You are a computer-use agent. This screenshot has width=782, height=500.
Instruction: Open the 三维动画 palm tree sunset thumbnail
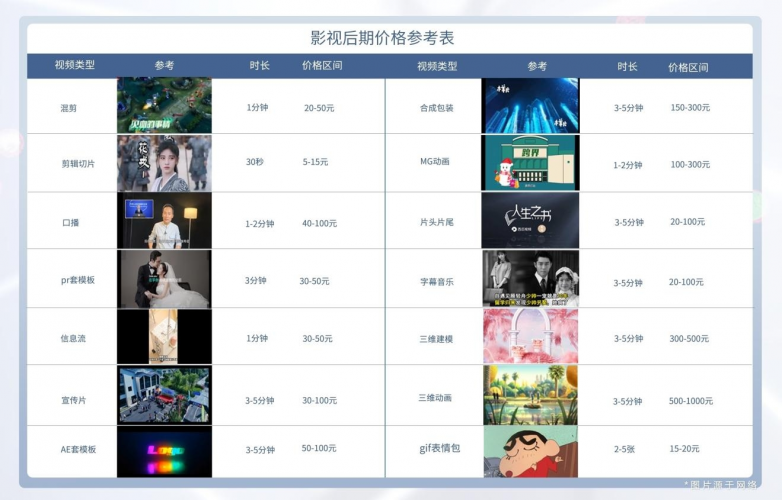531,395
